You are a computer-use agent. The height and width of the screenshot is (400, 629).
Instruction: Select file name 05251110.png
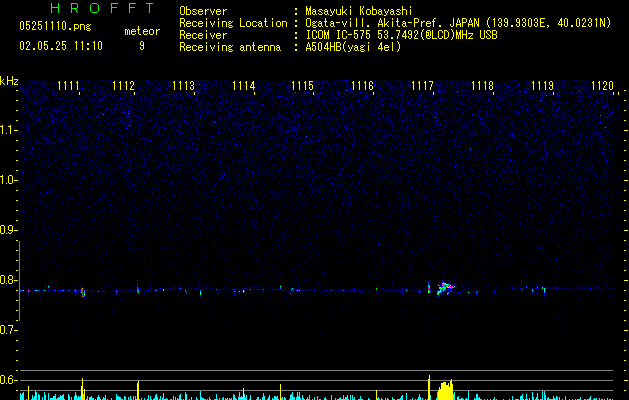click(55, 27)
